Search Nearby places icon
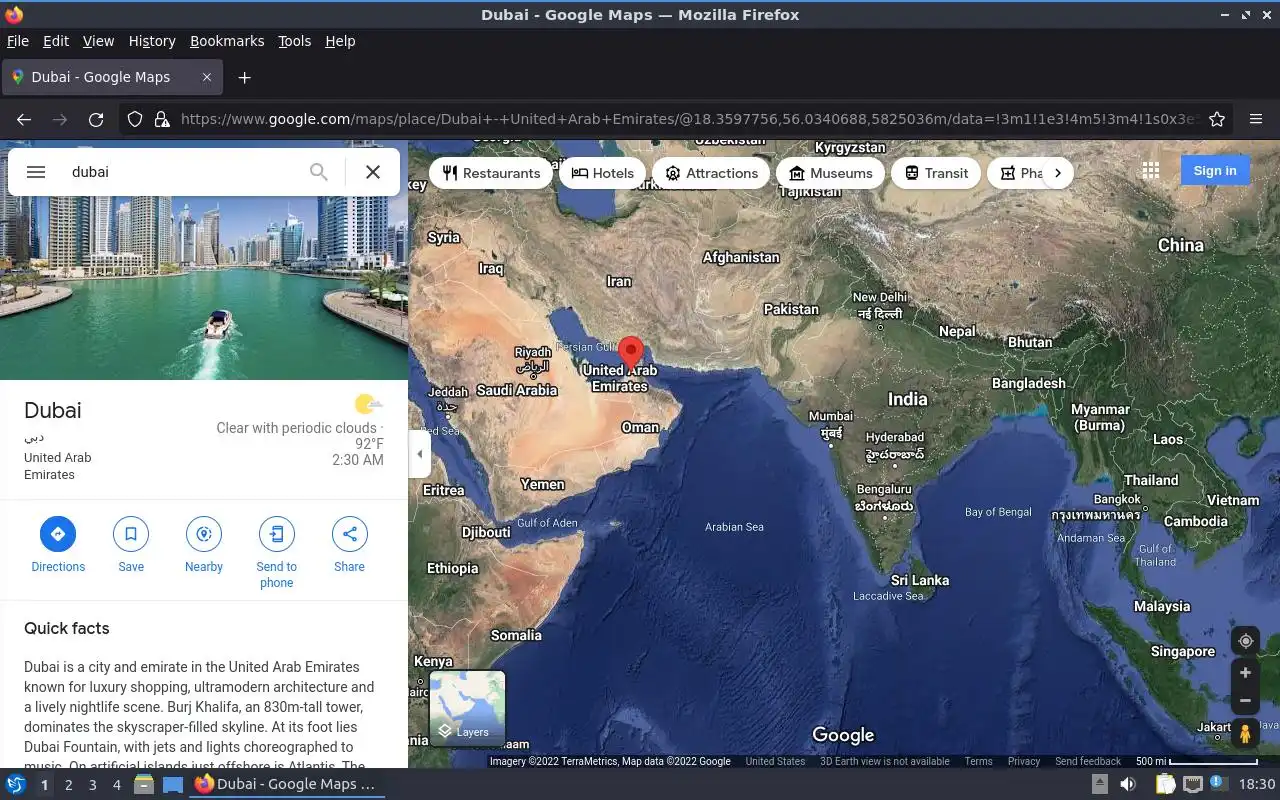This screenshot has width=1280, height=800. 204,544
